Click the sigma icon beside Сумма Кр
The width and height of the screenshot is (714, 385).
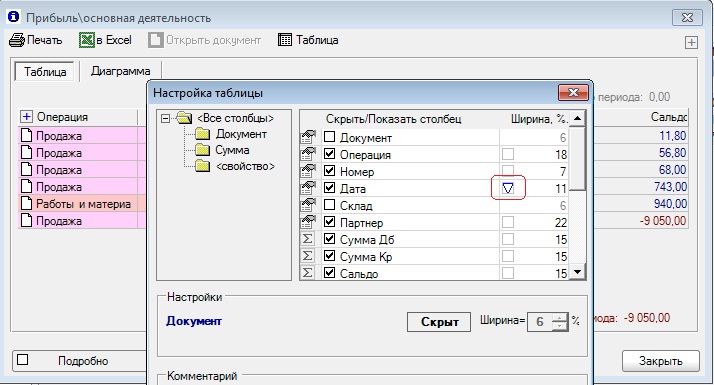click(x=308, y=256)
